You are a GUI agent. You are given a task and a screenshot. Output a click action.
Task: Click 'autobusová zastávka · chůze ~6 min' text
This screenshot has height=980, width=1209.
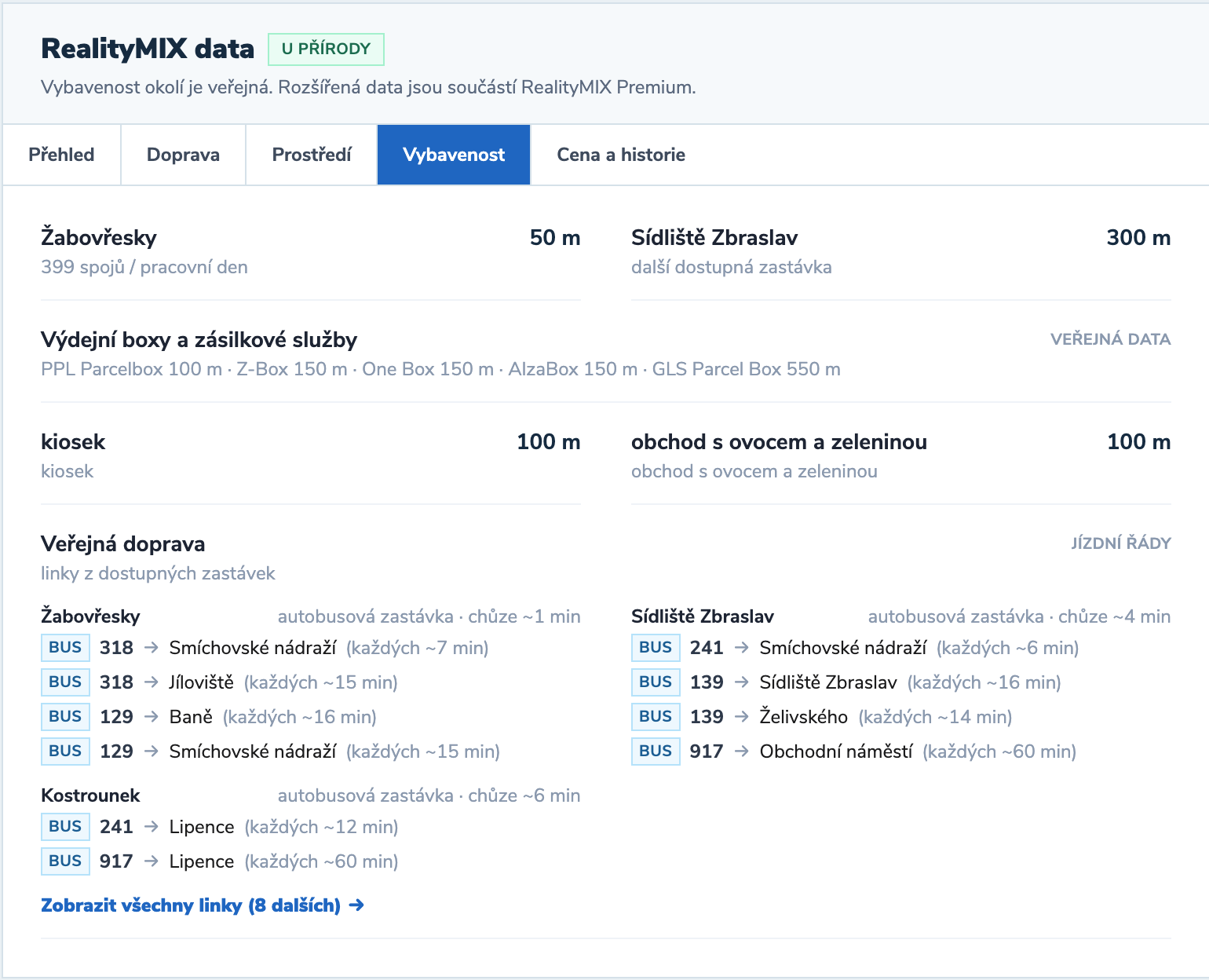tap(429, 795)
